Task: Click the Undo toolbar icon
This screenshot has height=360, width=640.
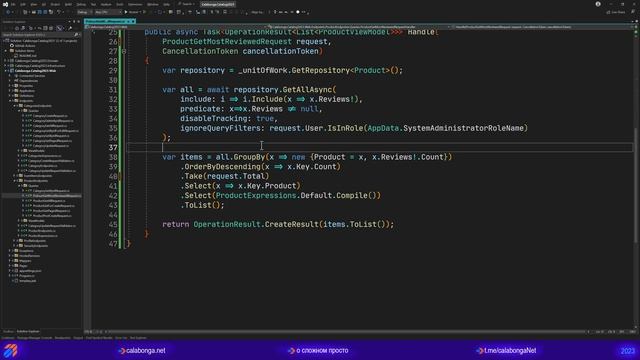Action: [x=59, y=12]
